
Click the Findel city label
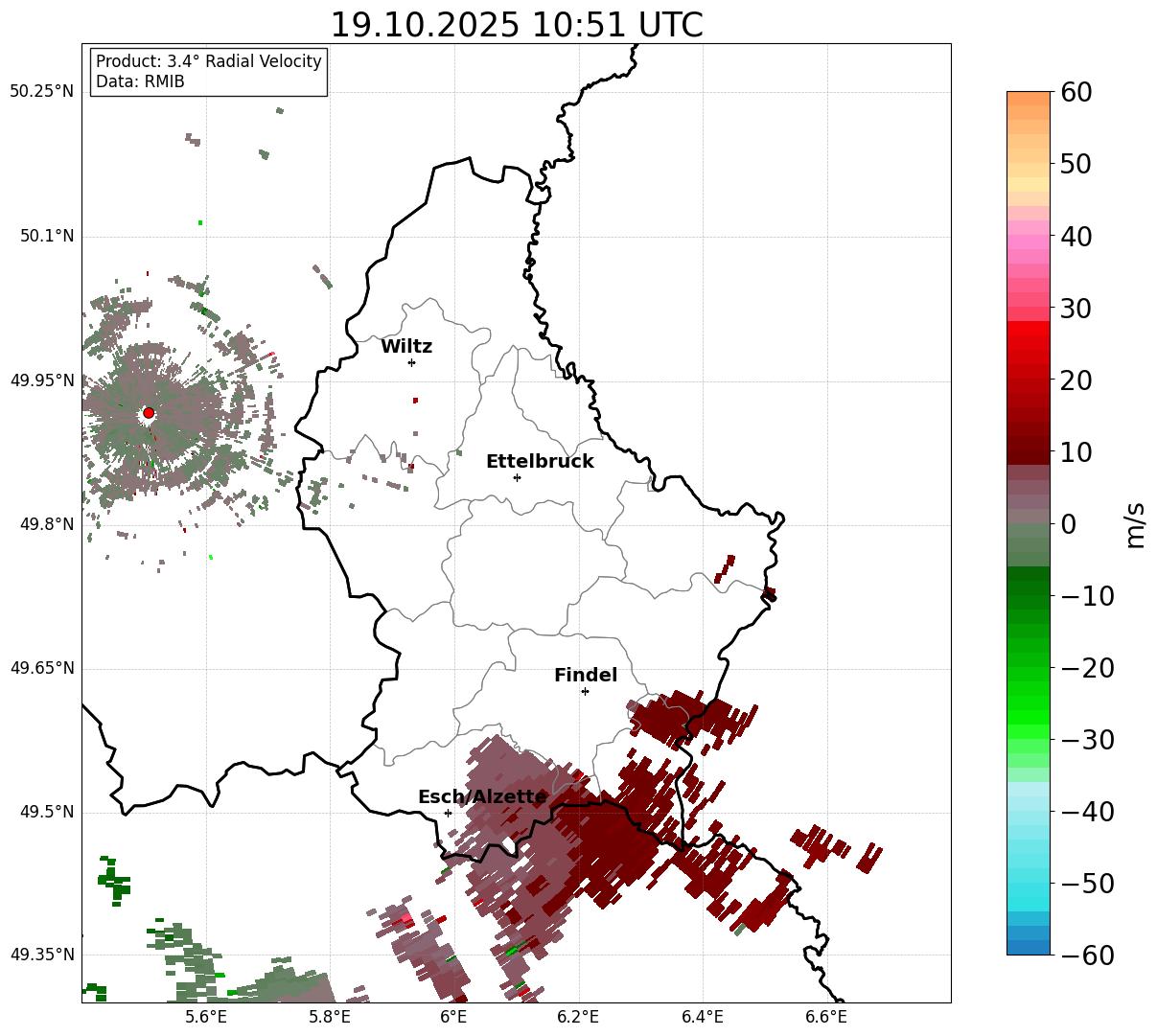(586, 676)
